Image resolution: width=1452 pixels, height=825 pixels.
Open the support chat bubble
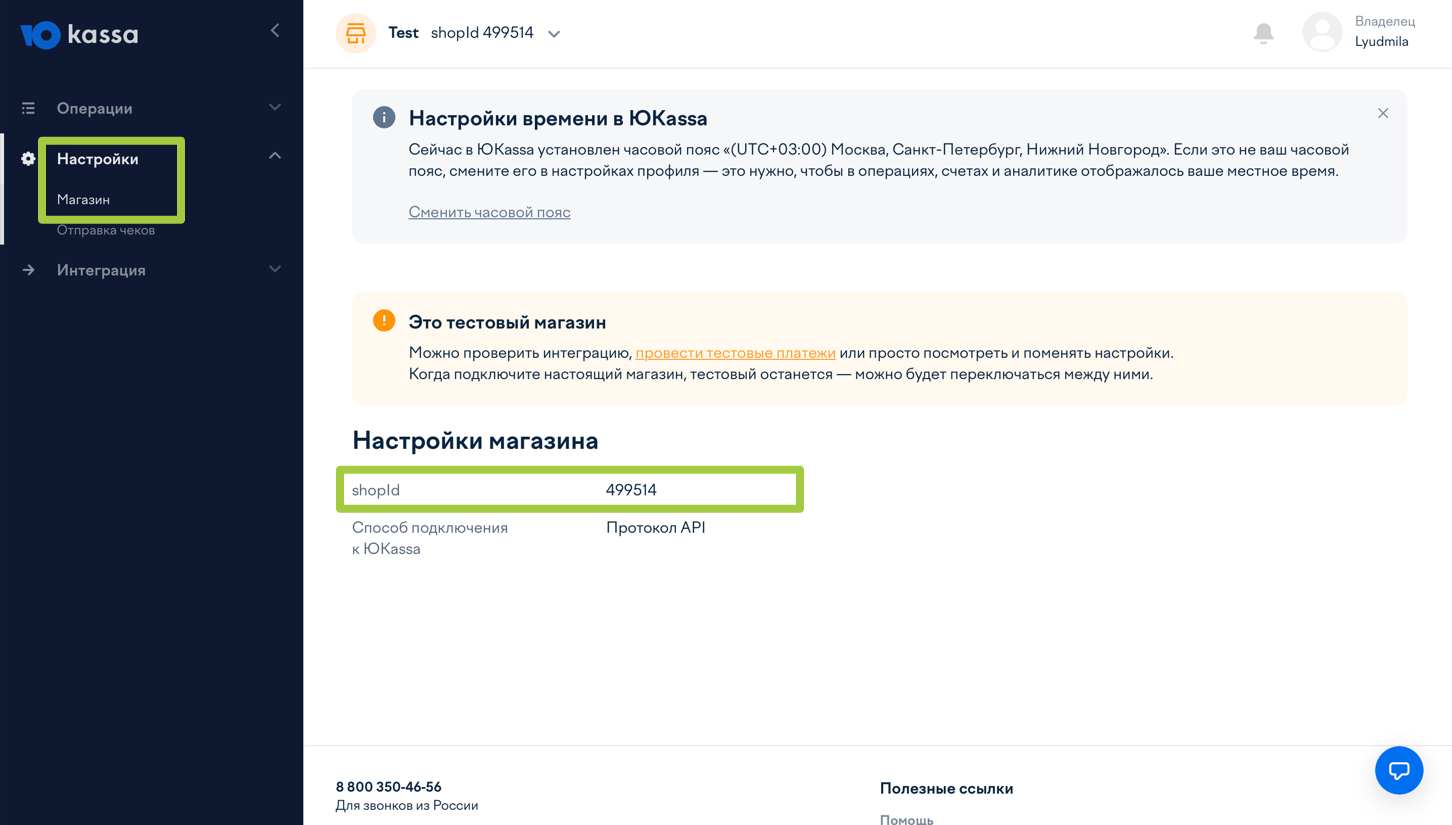(1398, 770)
